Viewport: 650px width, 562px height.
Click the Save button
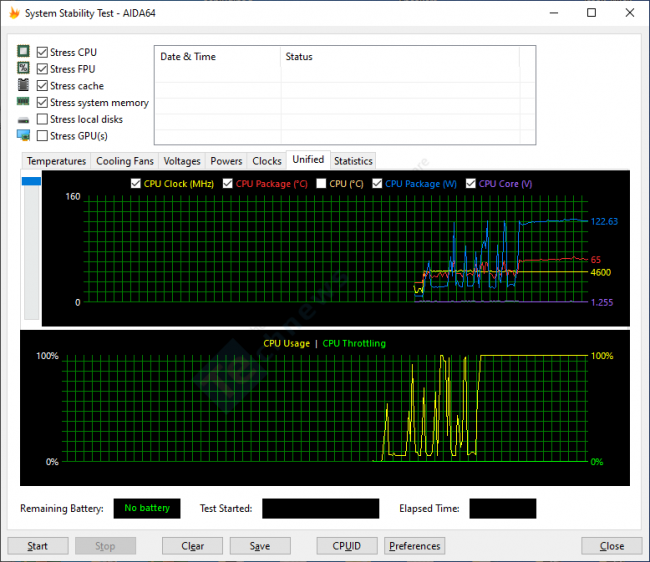pyautogui.click(x=260, y=546)
